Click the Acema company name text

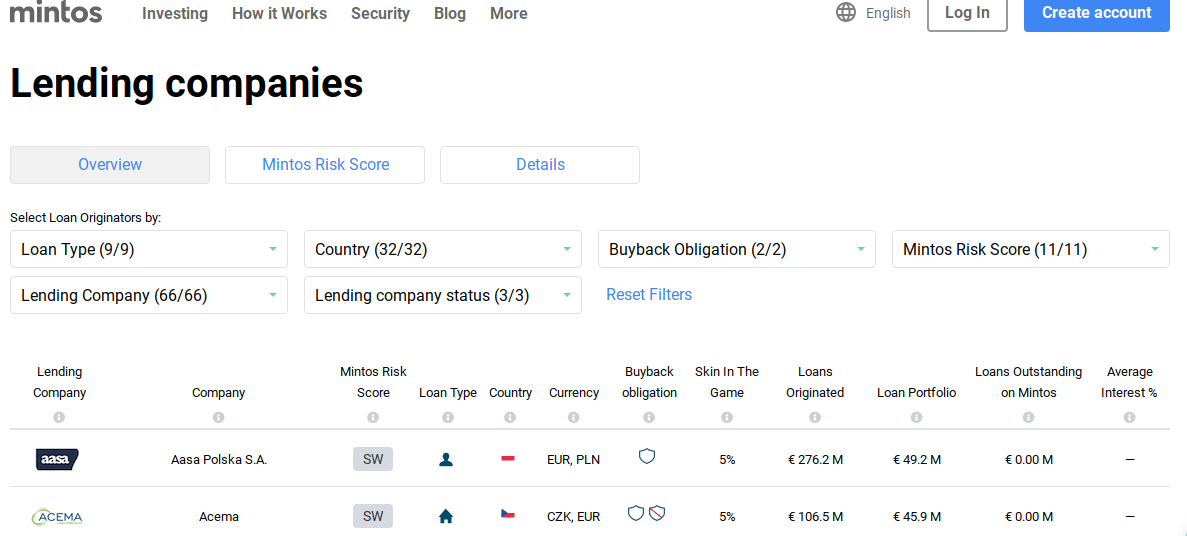point(219,517)
